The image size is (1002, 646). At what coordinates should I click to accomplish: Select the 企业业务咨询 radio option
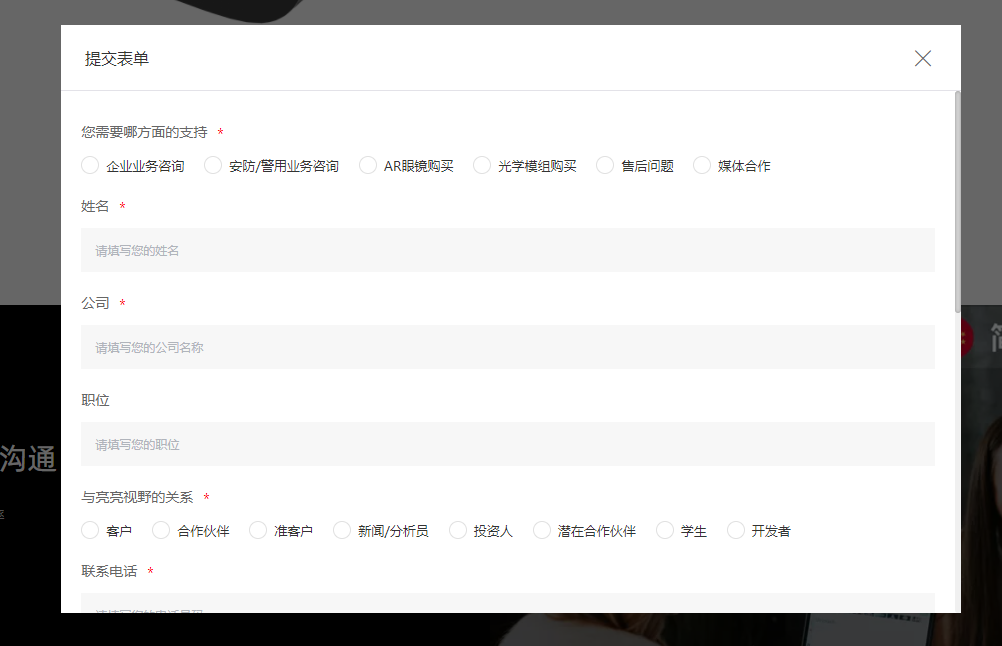click(90, 165)
